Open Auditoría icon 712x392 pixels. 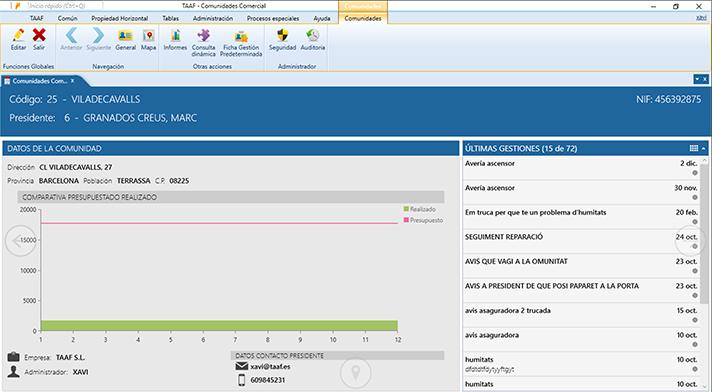click(313, 35)
